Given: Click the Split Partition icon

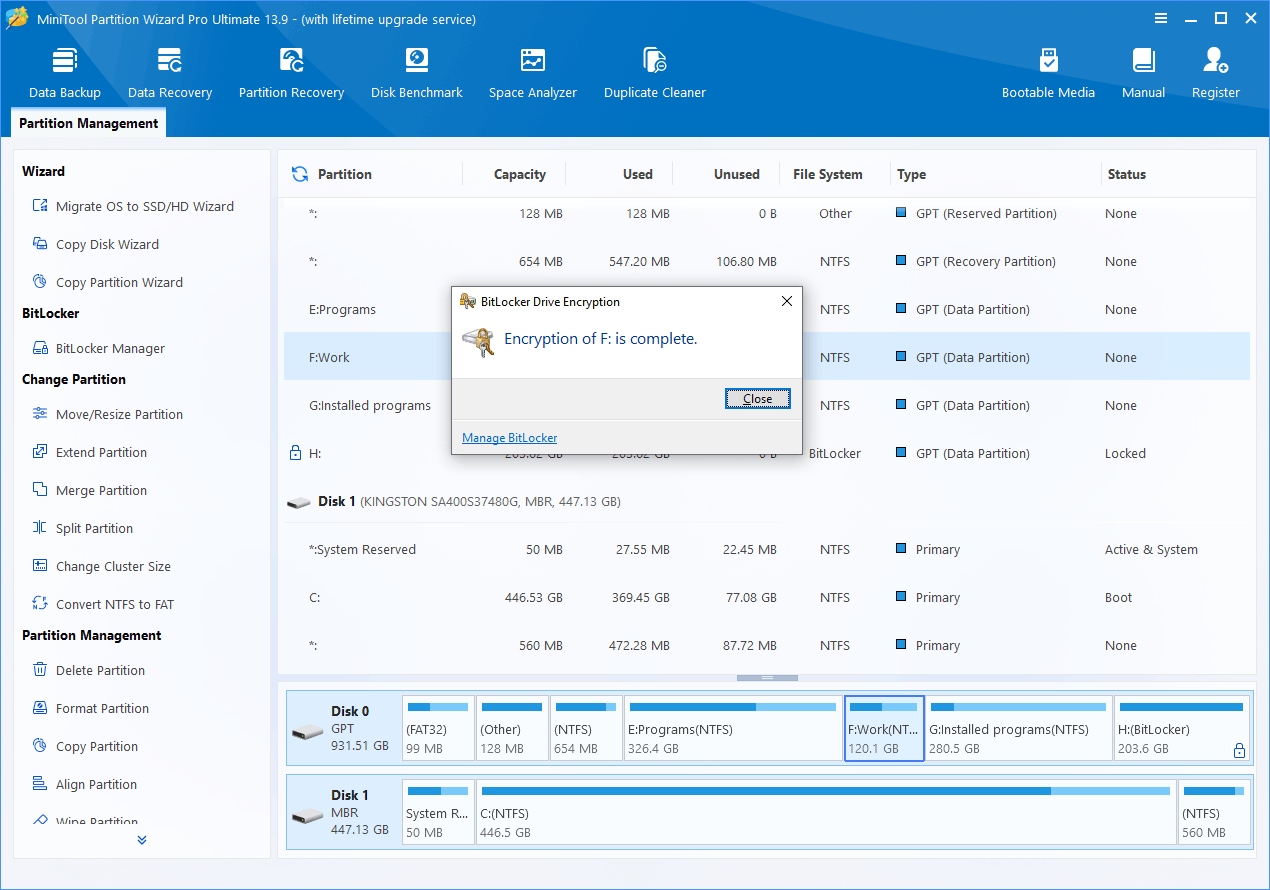Looking at the screenshot, I should click(40, 528).
